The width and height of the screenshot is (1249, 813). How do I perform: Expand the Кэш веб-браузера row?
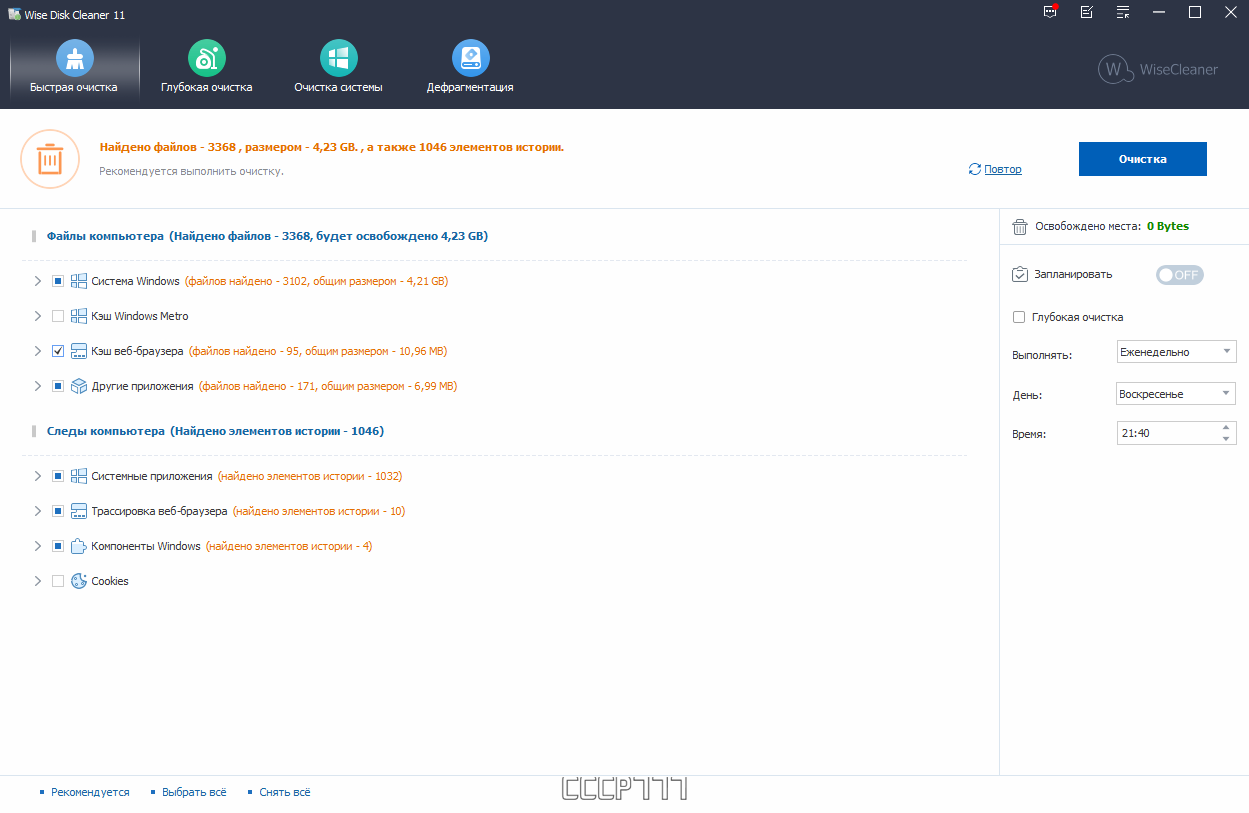click(x=38, y=351)
